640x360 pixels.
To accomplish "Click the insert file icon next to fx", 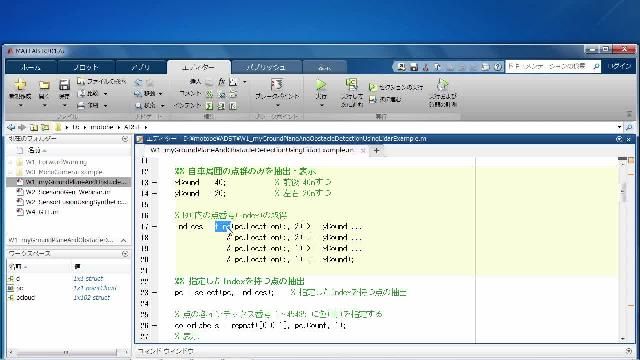I will click(233, 82).
